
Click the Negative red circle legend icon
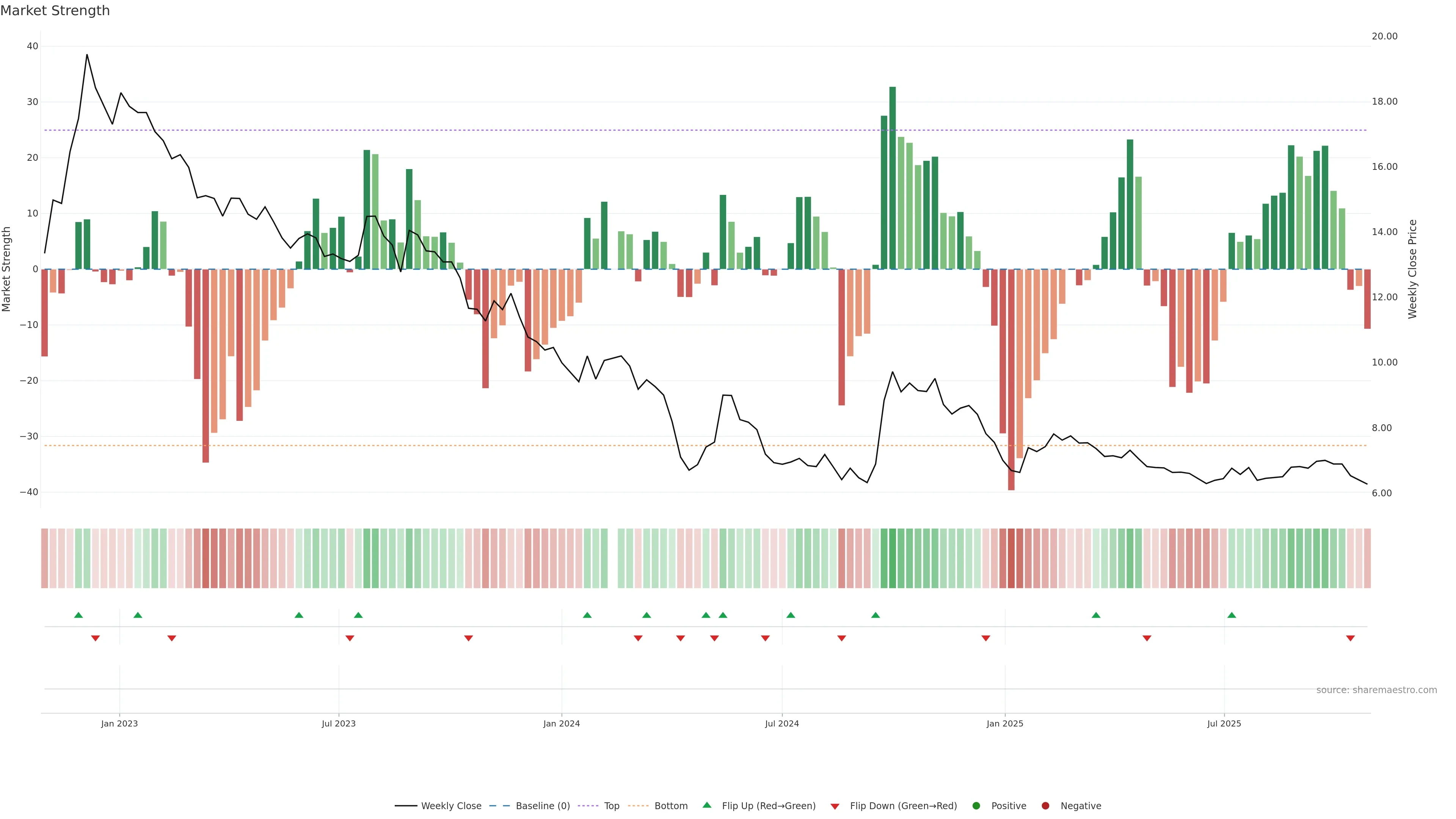[x=1045, y=805]
